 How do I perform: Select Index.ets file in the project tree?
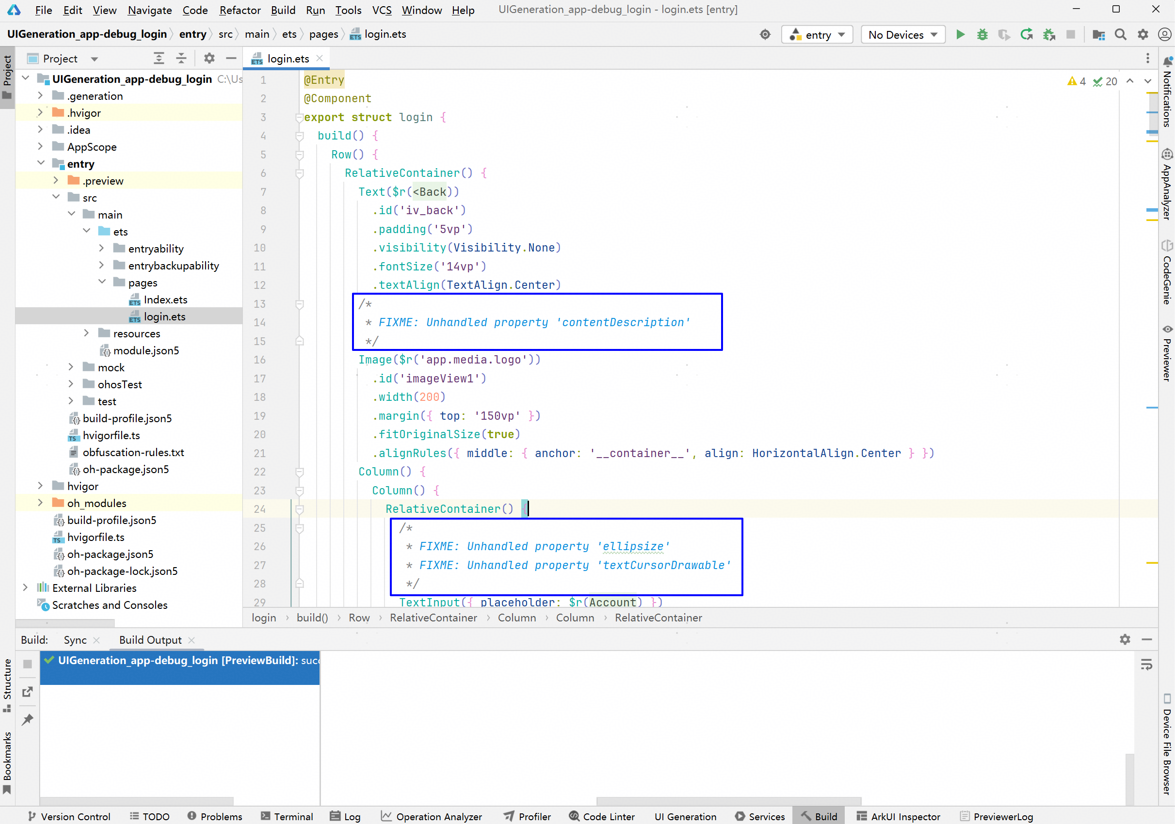(165, 300)
